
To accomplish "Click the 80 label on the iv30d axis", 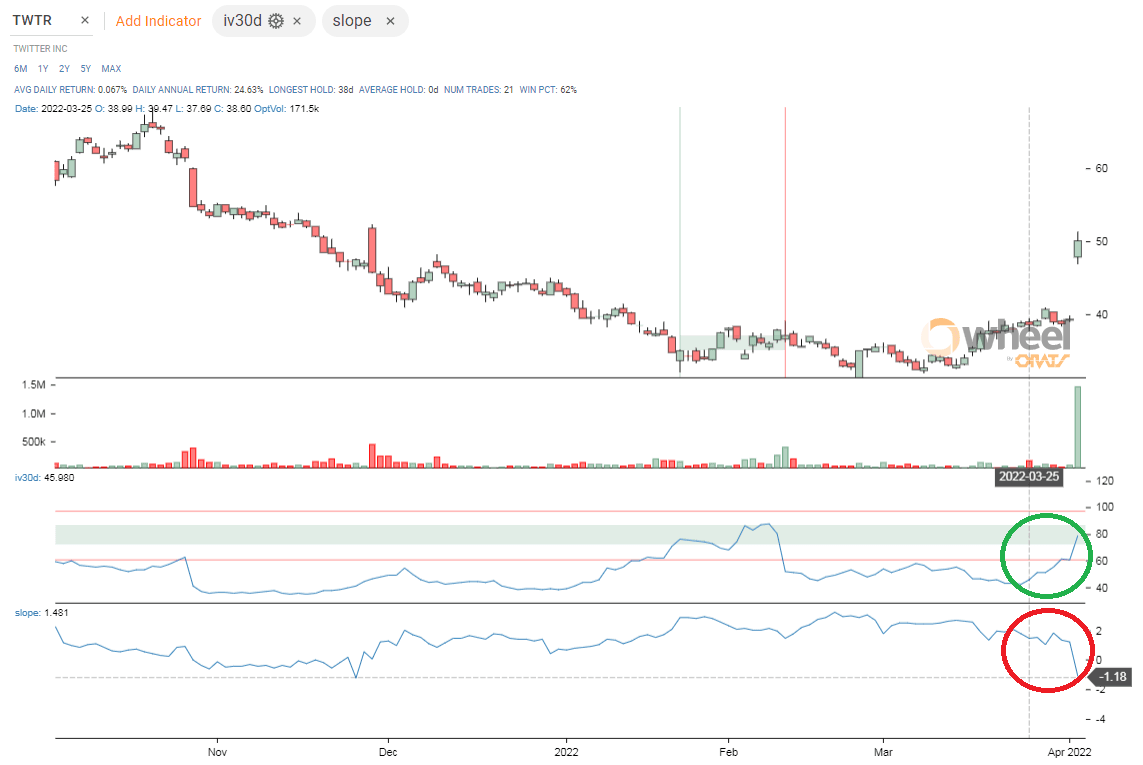I will (x=1101, y=535).
